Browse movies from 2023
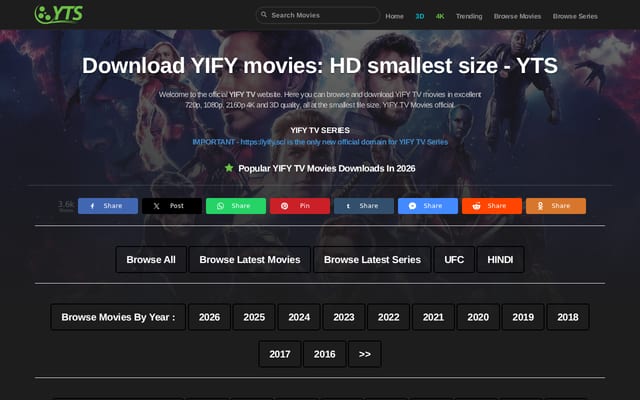640x400 pixels. tap(344, 317)
